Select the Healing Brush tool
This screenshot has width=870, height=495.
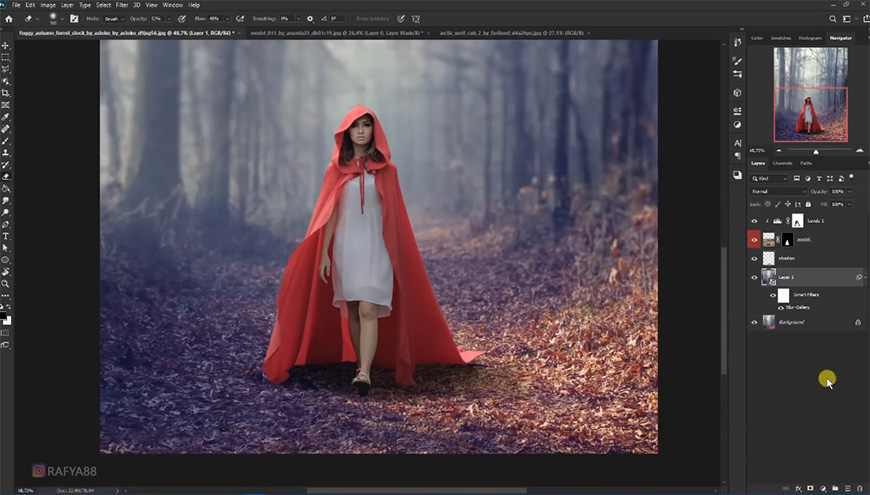coord(6,129)
